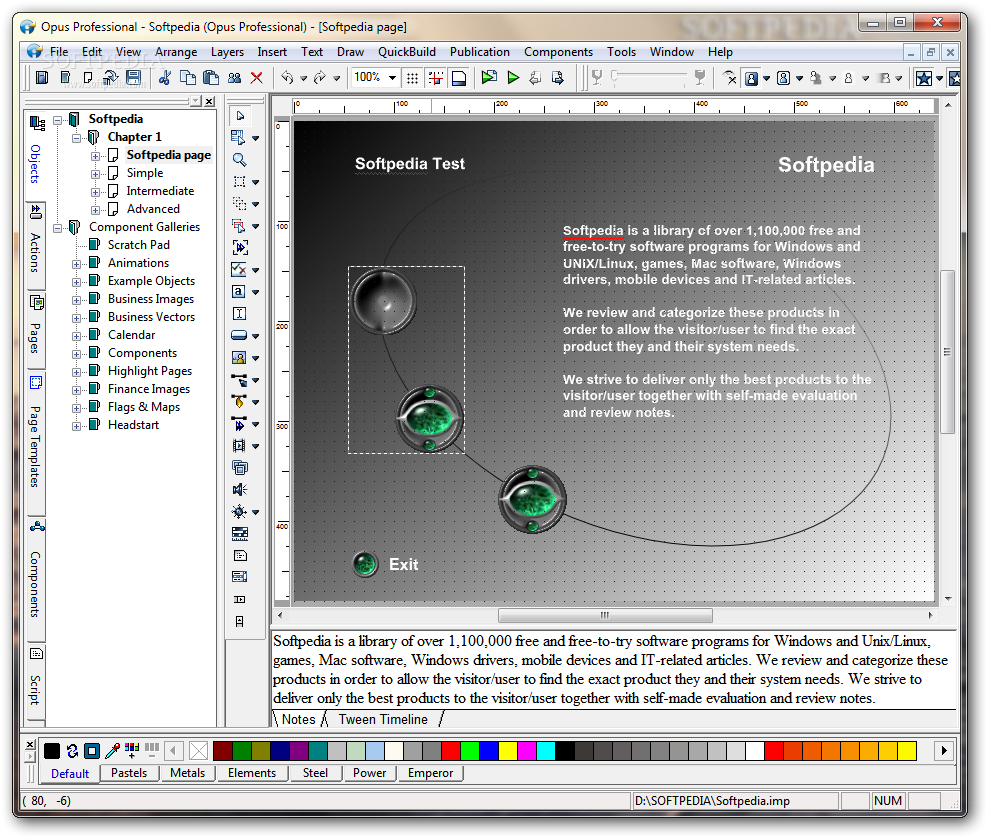Click the Undo arrow icon
This screenshot has height=838, width=988.
287,77
